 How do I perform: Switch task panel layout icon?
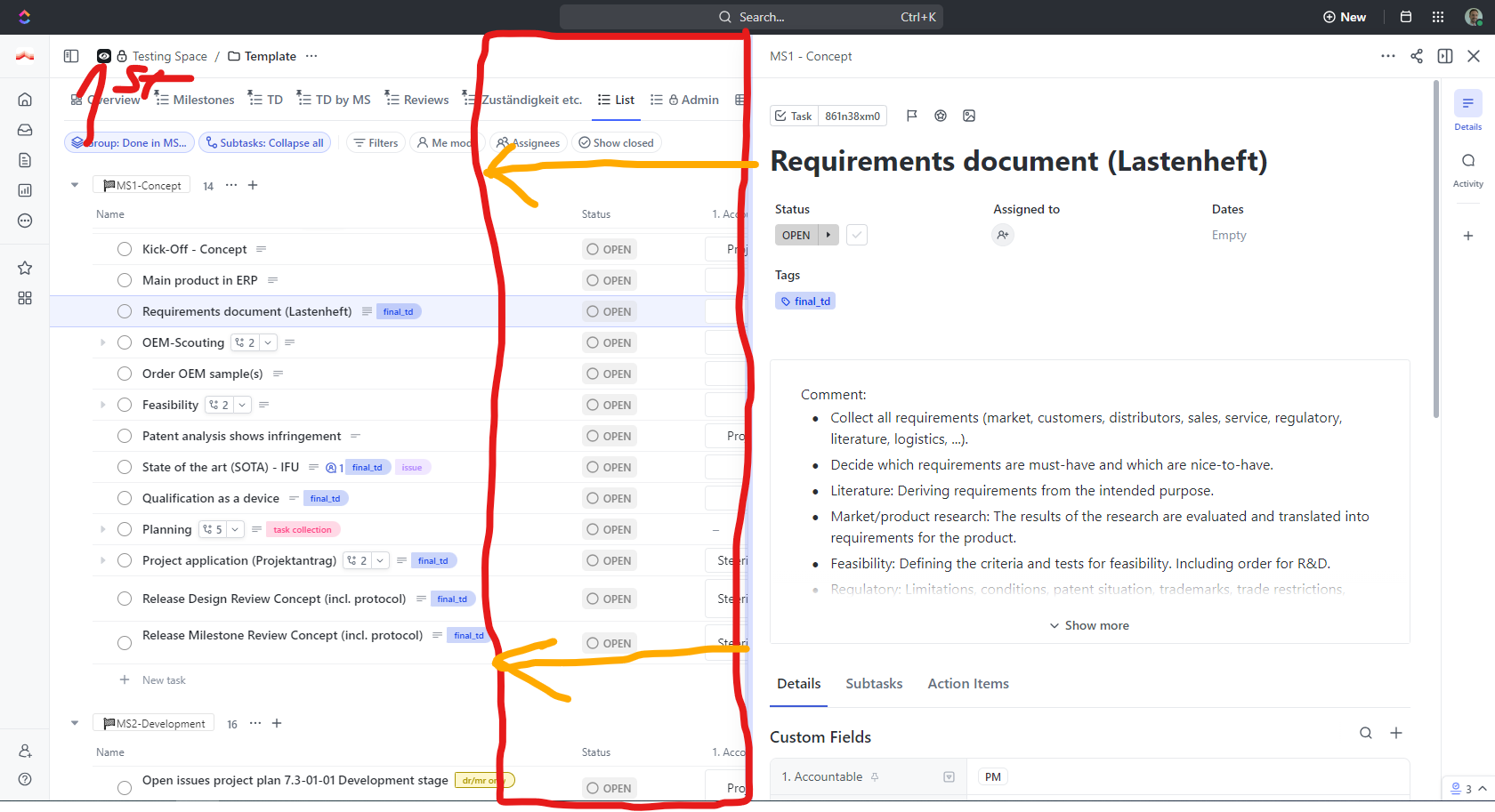coord(1445,56)
